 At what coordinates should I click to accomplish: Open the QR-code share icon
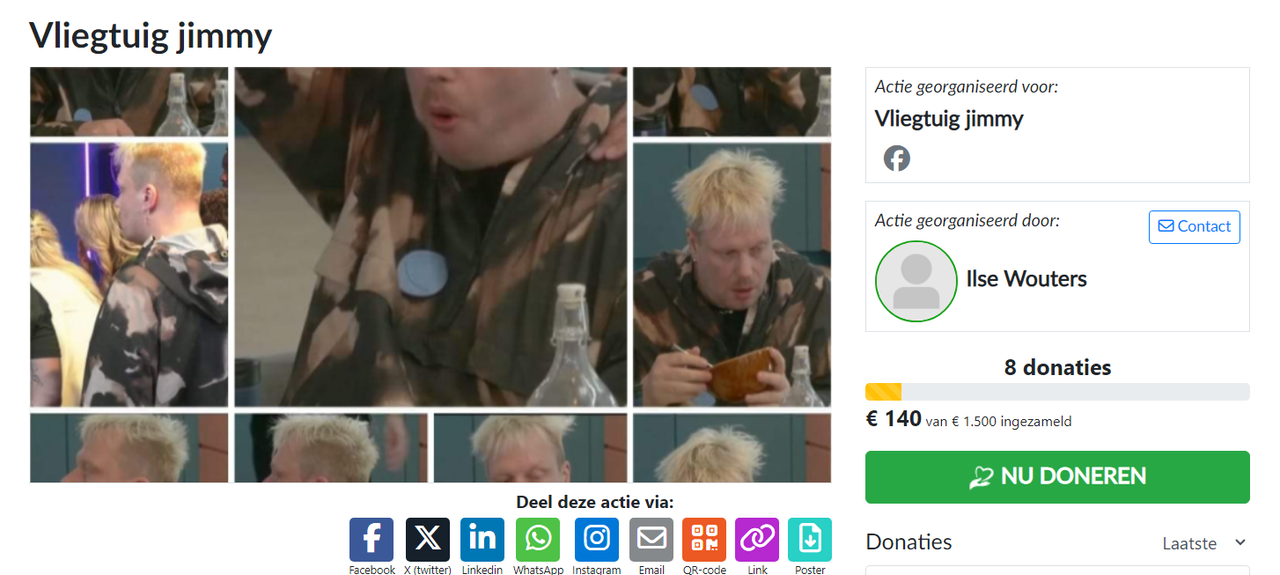click(x=704, y=539)
